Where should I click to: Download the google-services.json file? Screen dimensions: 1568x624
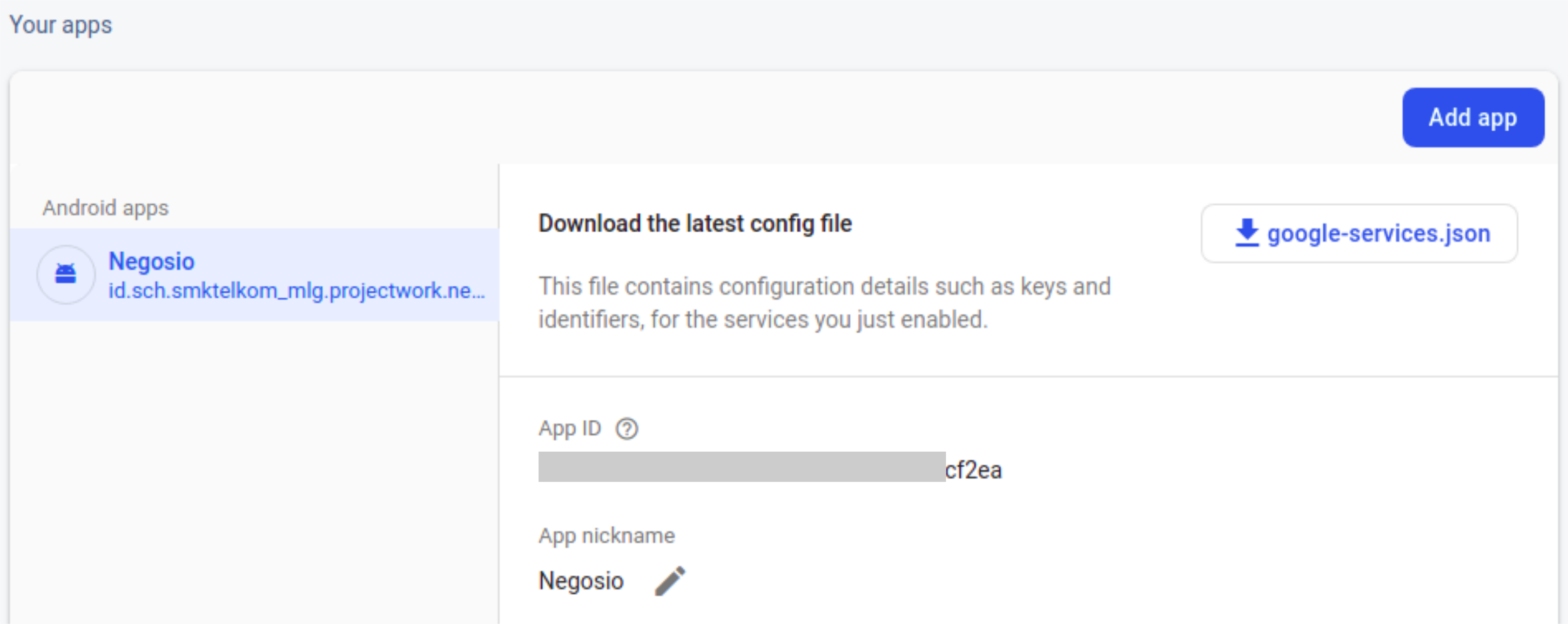click(1358, 233)
